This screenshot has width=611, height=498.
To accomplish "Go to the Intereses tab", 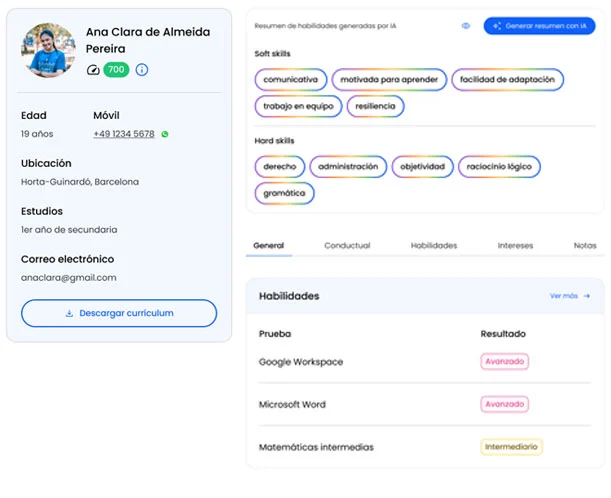I will (x=515, y=245).
